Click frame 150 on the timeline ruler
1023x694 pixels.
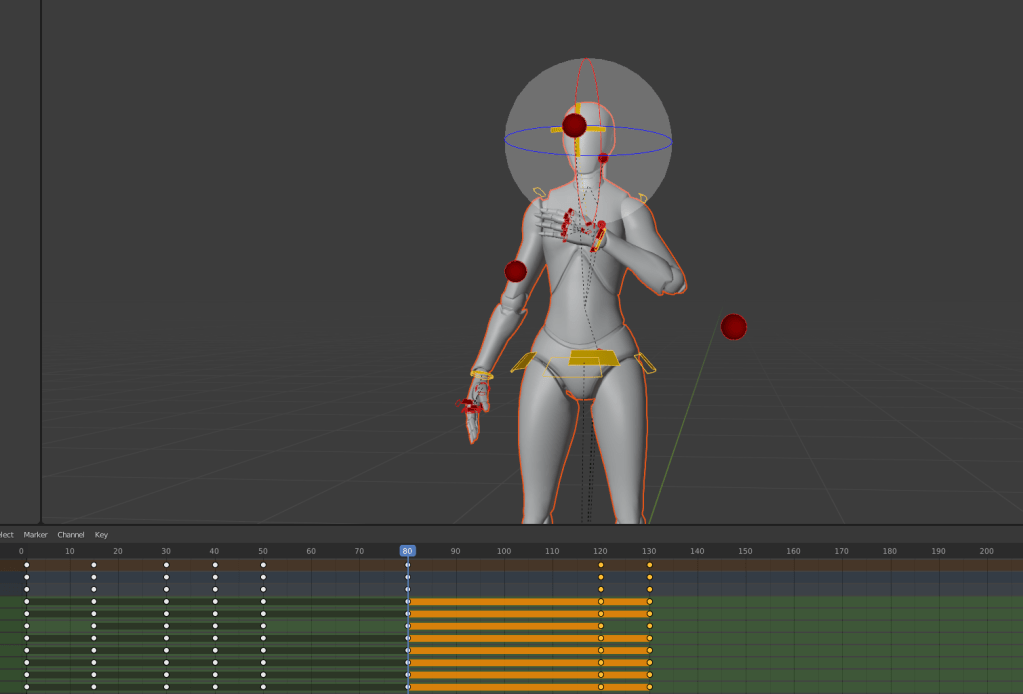coord(745,551)
